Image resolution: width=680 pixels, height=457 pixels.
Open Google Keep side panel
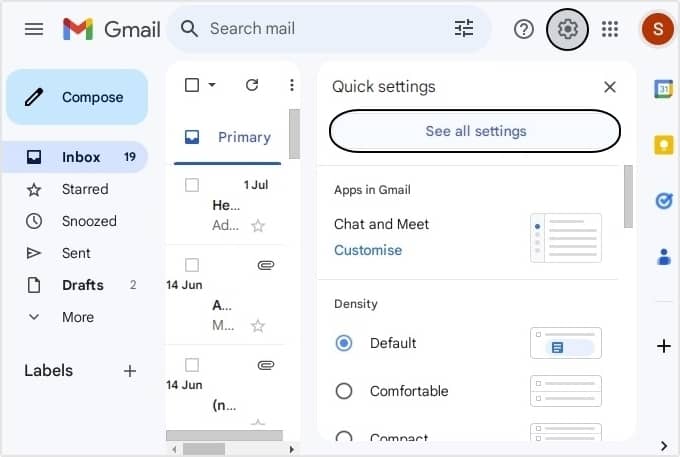tap(664, 145)
